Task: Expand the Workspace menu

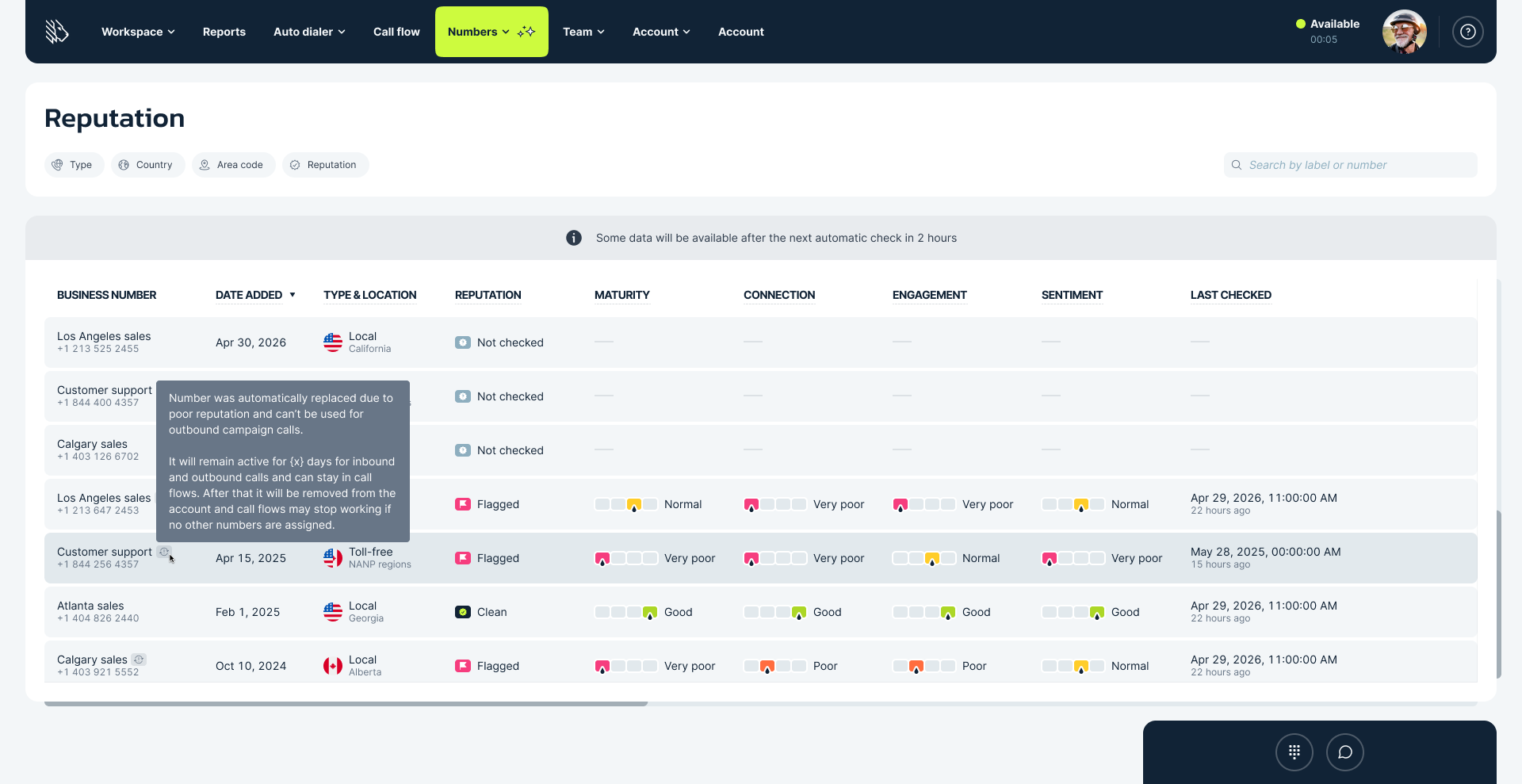Action: tap(138, 32)
